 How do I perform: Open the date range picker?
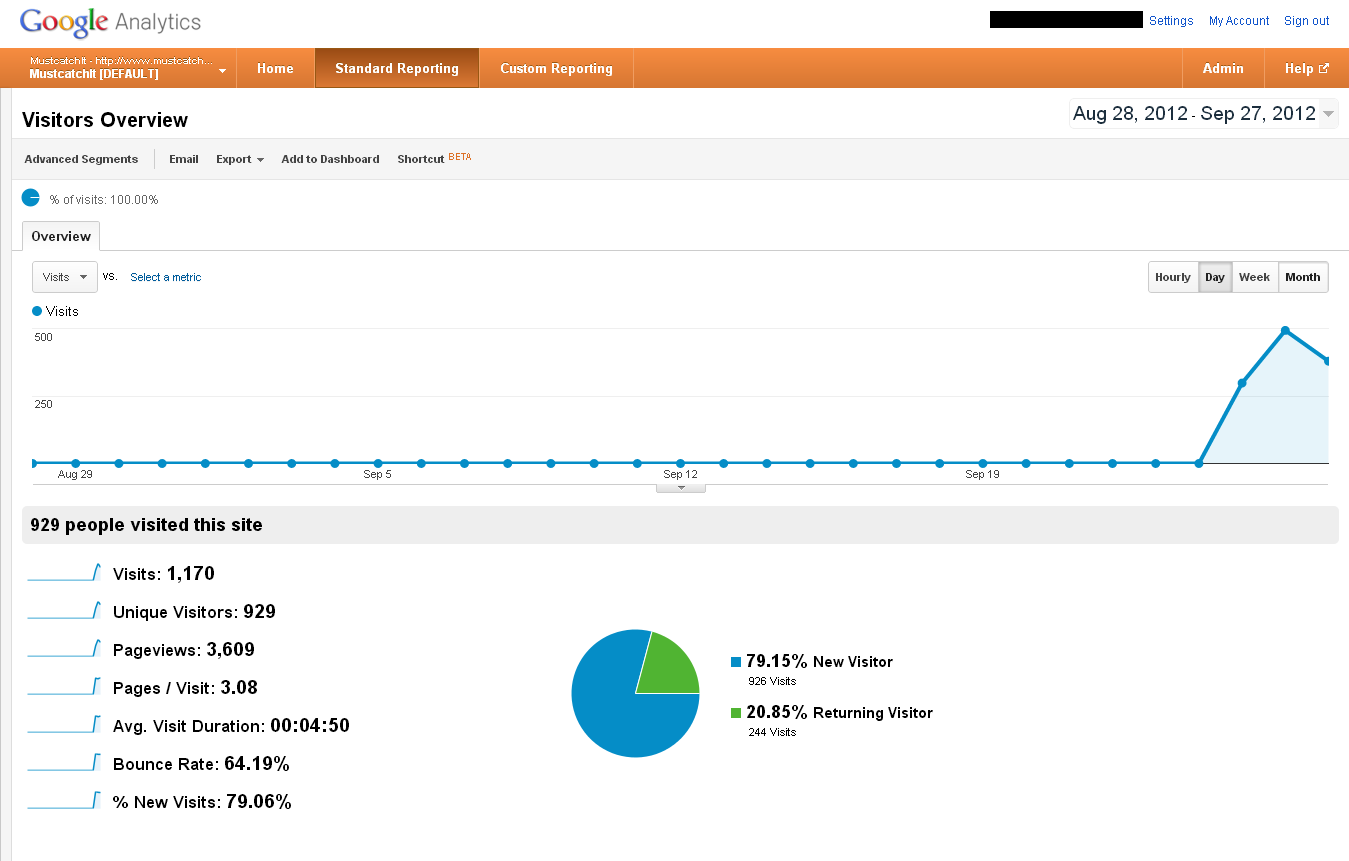[x=1203, y=114]
